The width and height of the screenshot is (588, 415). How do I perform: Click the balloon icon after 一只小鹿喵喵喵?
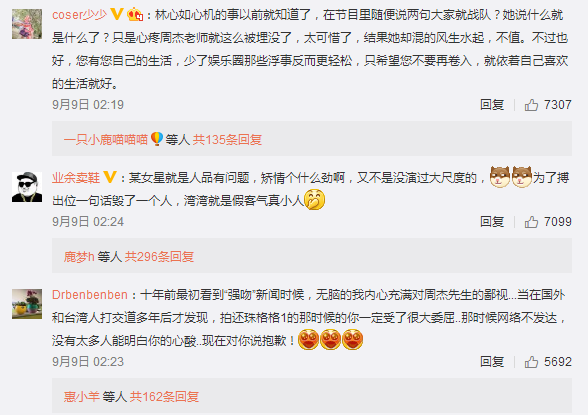(157, 139)
